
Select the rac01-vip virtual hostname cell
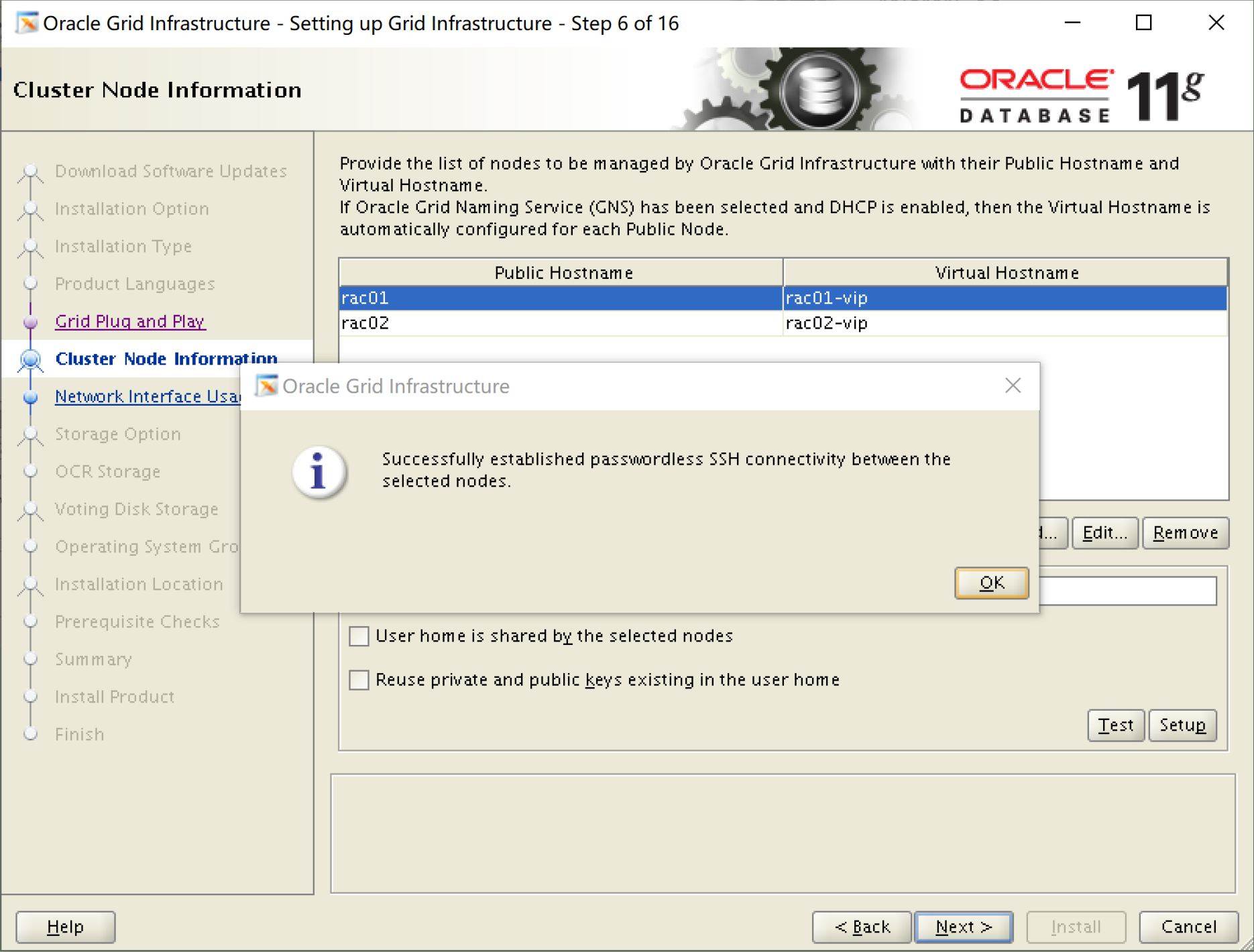(1005, 298)
